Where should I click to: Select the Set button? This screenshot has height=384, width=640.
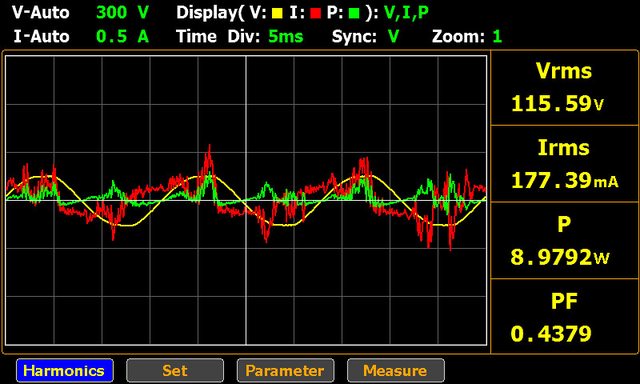click(x=175, y=370)
